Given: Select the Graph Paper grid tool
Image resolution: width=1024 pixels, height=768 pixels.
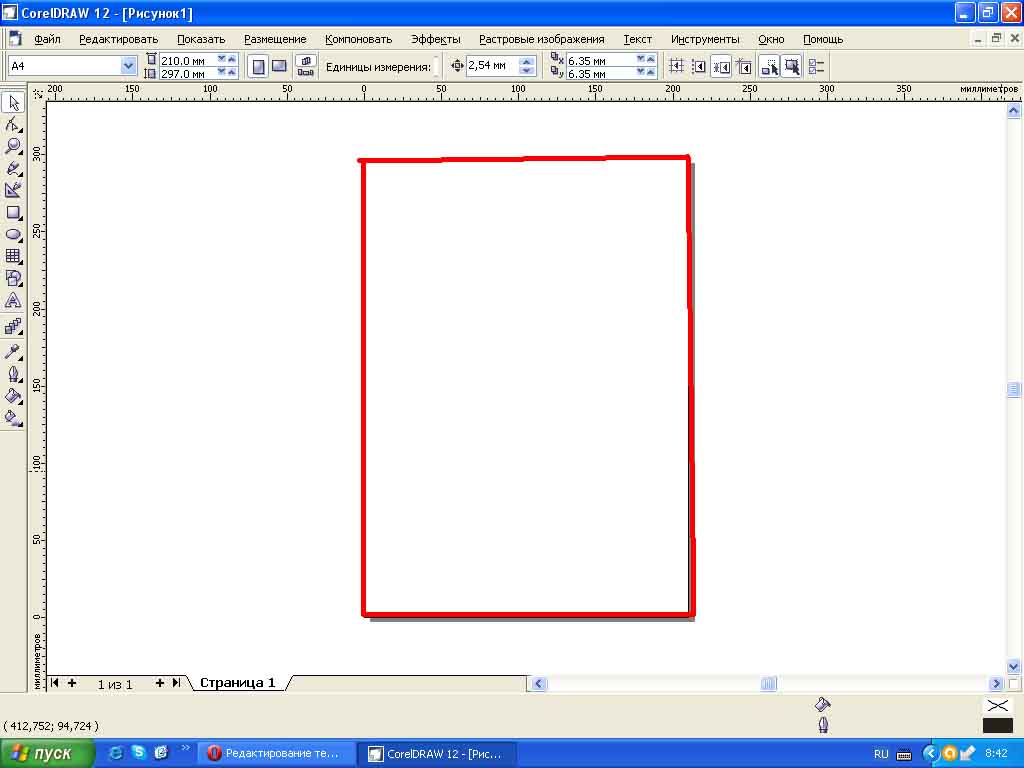Looking at the screenshot, I should click(14, 257).
